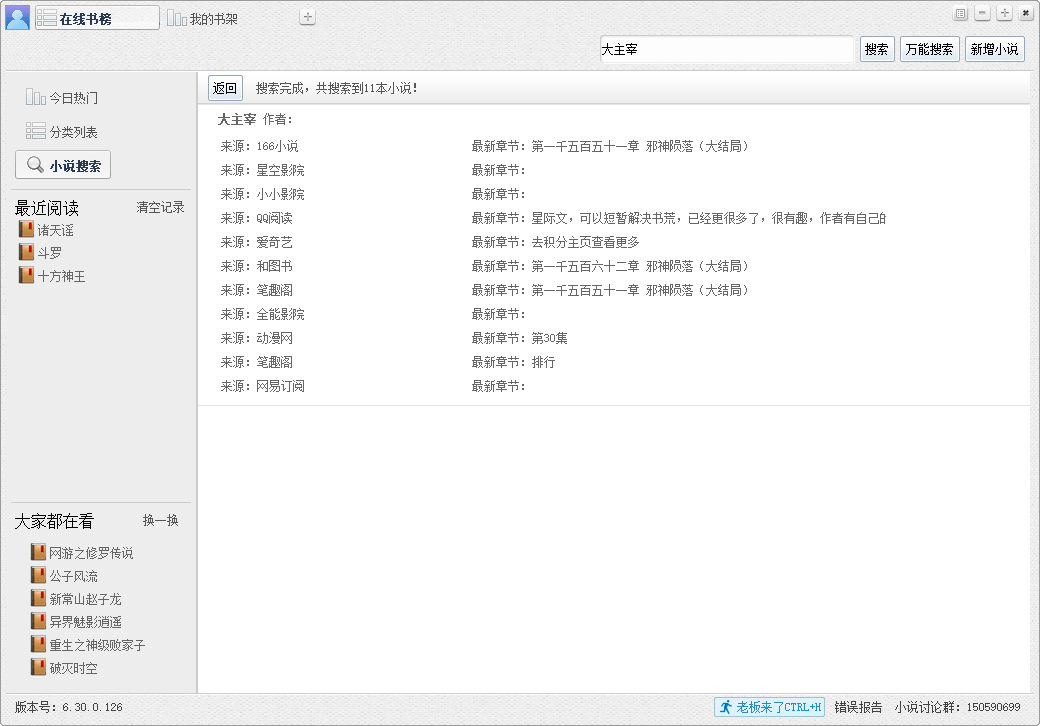The width and height of the screenshot is (1040, 726).
Task: Select the 小说搜索 magnifier icon
Action: [x=36, y=164]
